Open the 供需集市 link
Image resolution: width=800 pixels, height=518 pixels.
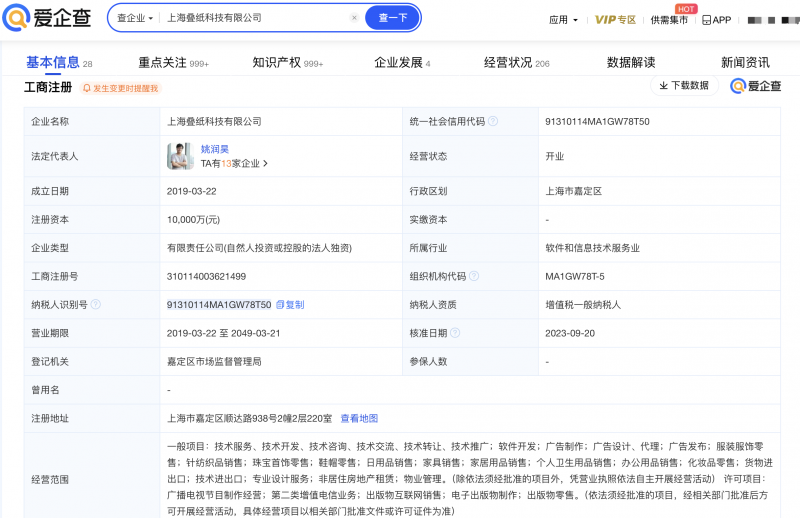pos(669,20)
